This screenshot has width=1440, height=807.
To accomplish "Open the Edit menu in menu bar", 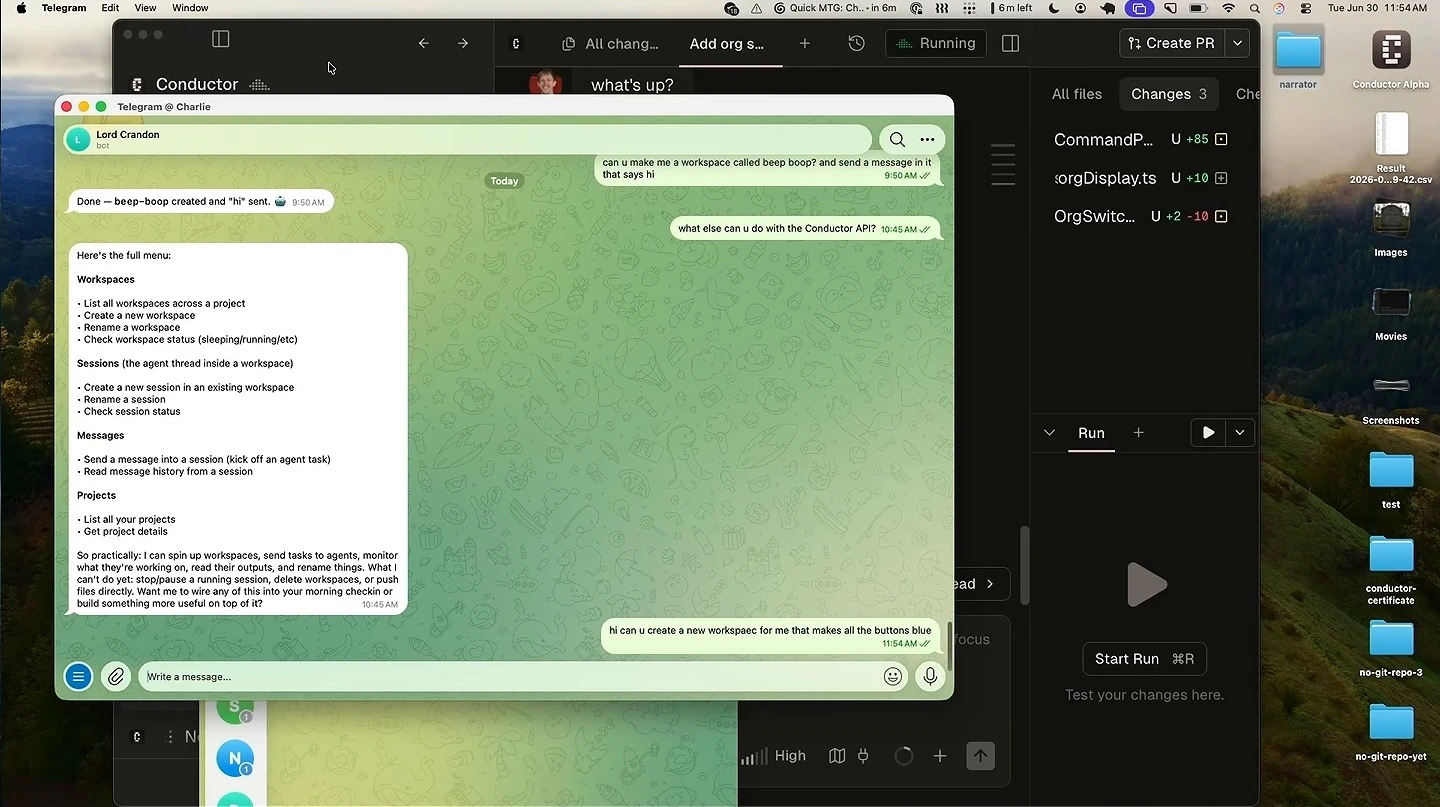I will click(x=110, y=8).
